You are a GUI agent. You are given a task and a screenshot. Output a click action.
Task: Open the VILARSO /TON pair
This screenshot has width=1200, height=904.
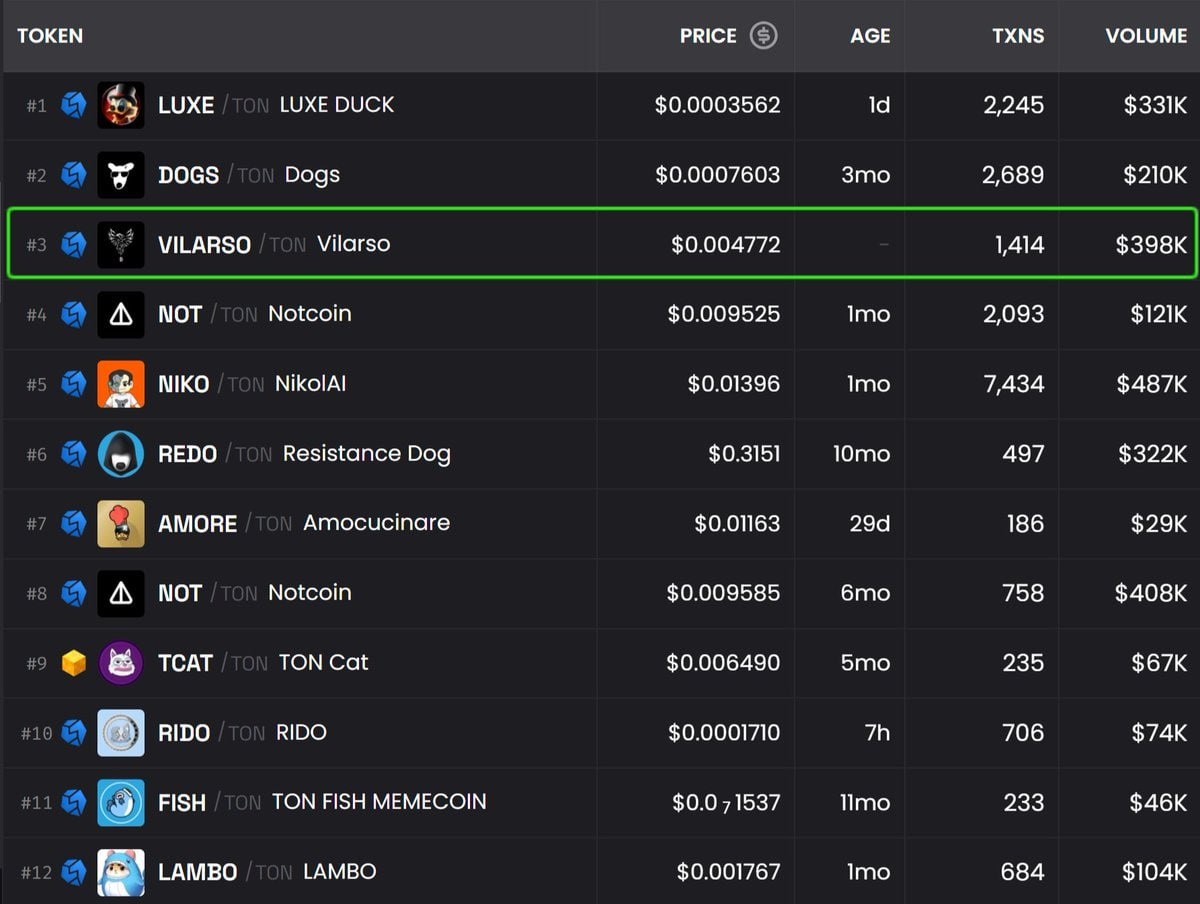[232, 244]
